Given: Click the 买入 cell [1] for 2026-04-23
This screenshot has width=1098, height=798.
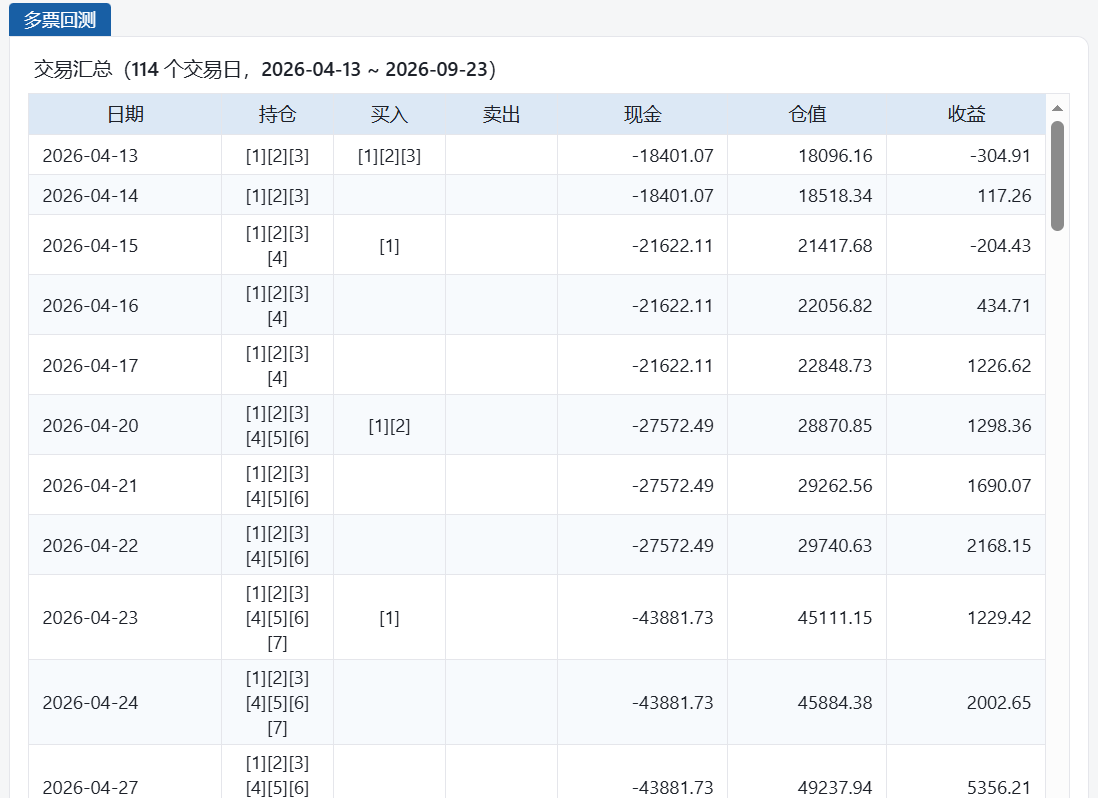Looking at the screenshot, I should 389,617.
